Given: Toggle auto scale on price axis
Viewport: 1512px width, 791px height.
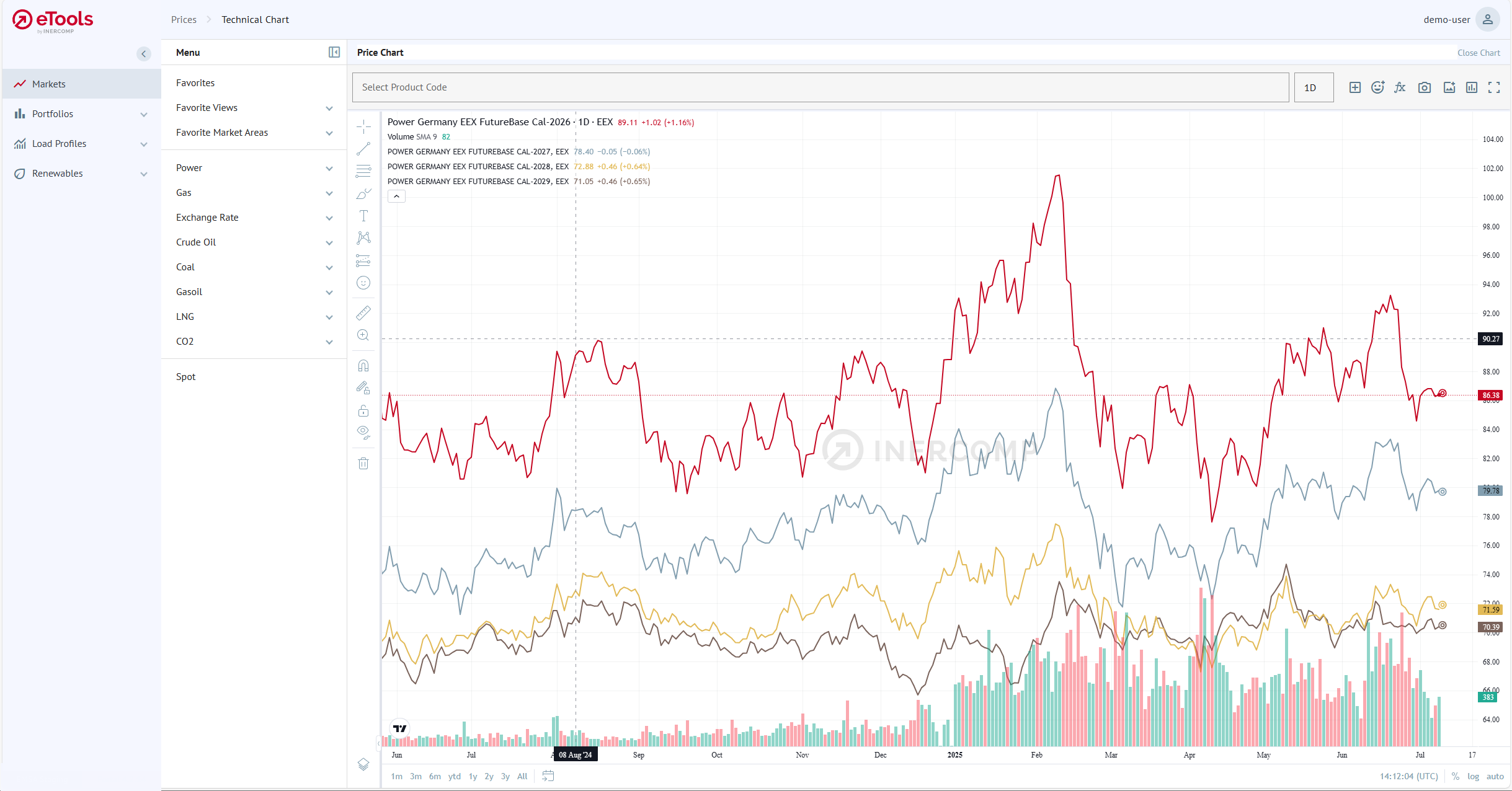Looking at the screenshot, I should [1495, 776].
